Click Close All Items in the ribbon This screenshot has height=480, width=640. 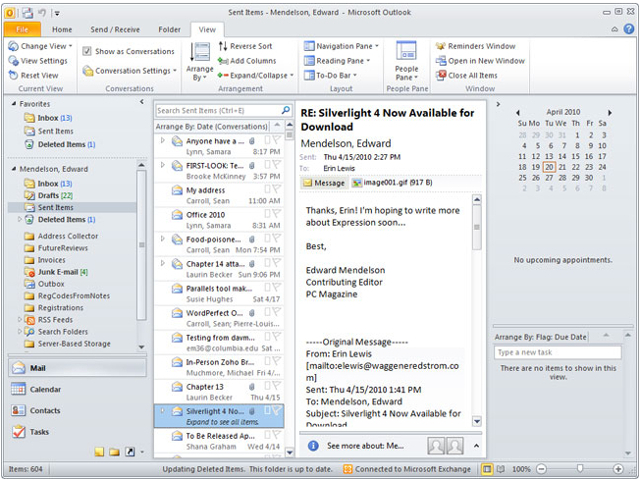point(467,76)
